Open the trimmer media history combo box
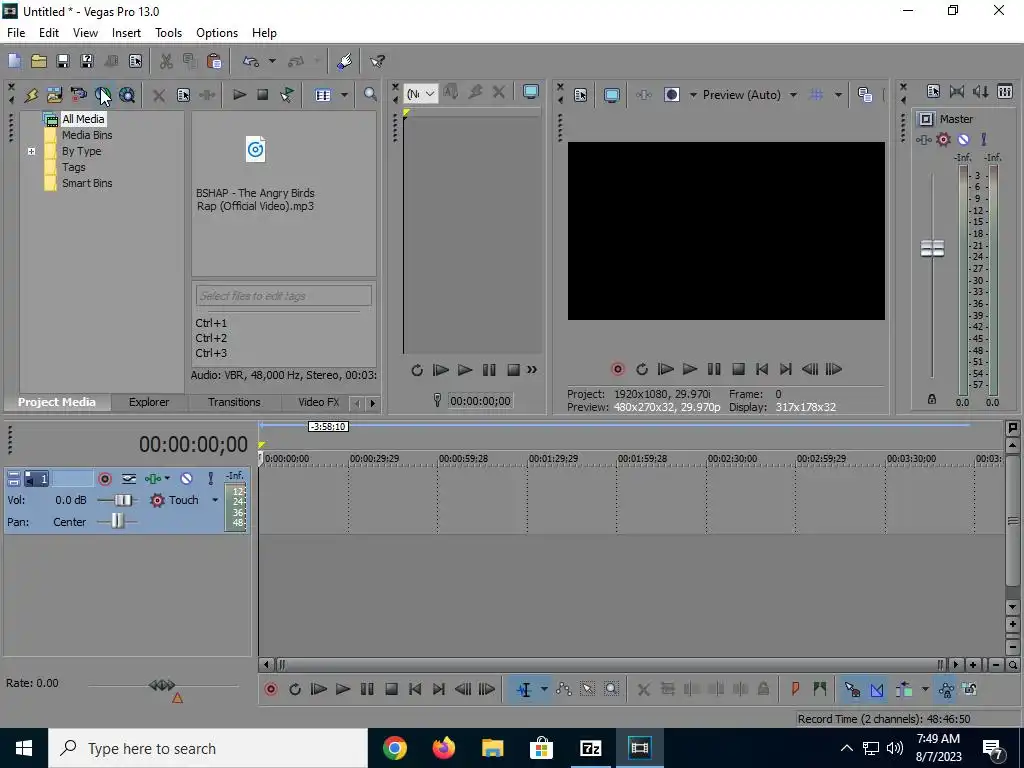Image resolution: width=1024 pixels, height=768 pixels. point(421,94)
